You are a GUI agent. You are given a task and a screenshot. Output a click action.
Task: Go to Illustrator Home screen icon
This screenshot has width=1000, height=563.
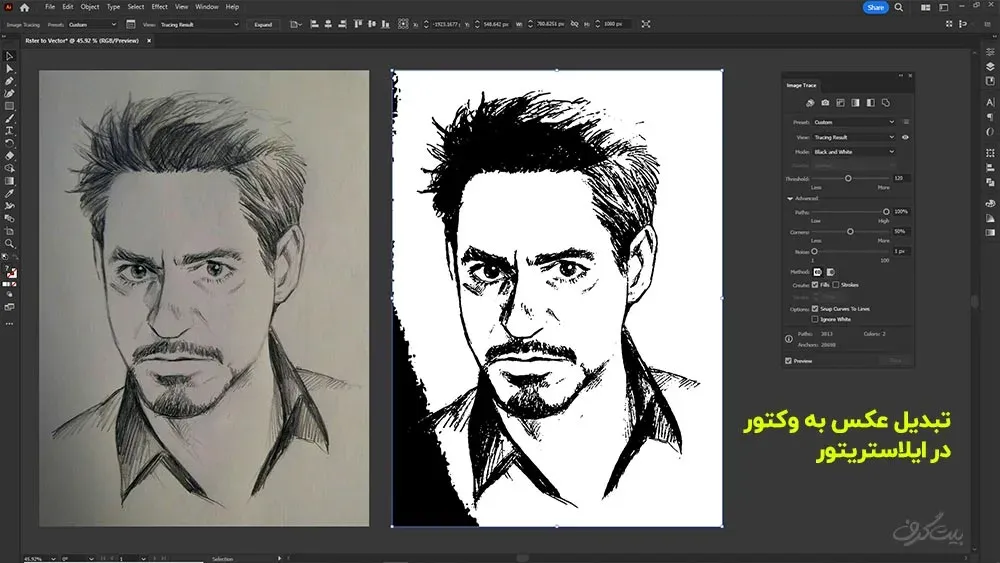(24, 8)
